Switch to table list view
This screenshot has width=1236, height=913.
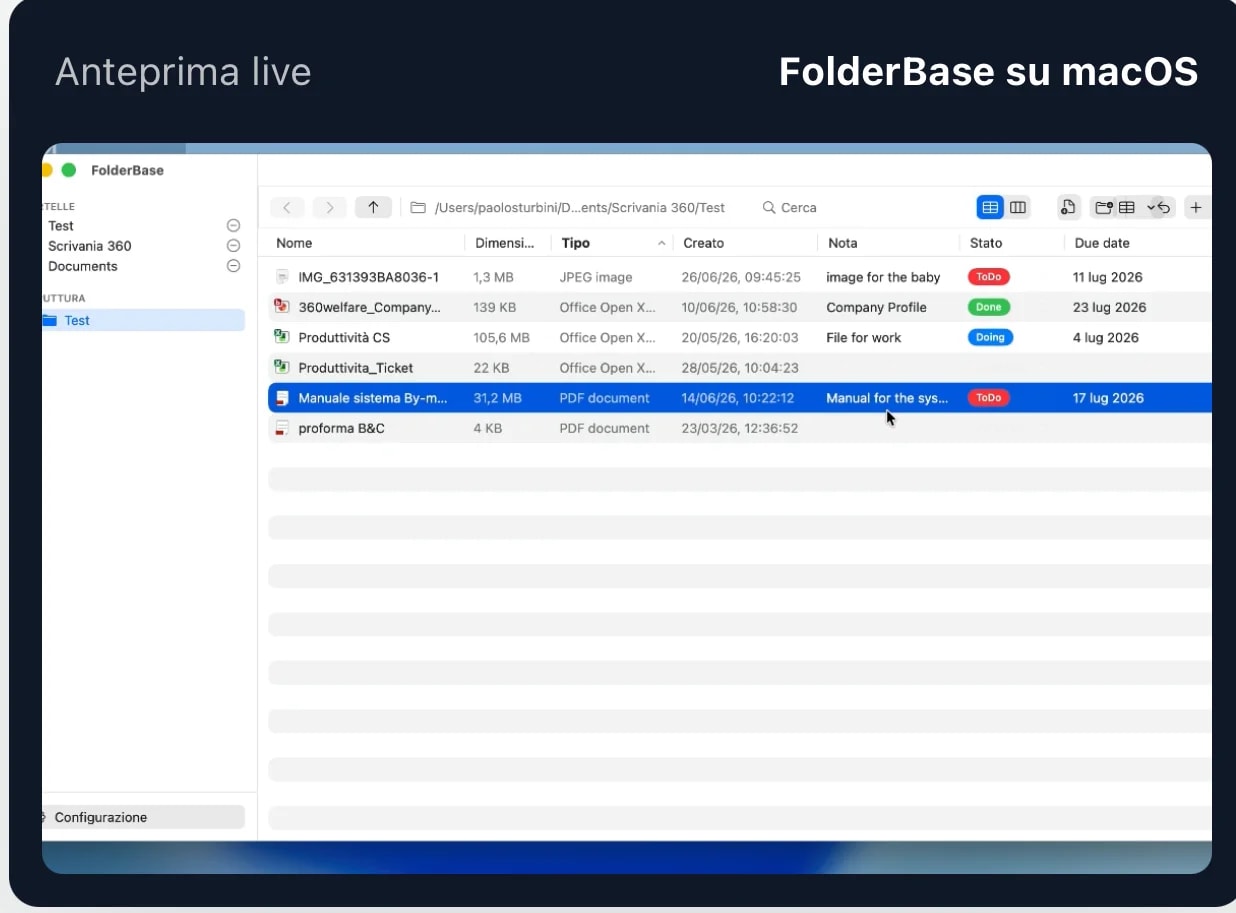(x=990, y=207)
